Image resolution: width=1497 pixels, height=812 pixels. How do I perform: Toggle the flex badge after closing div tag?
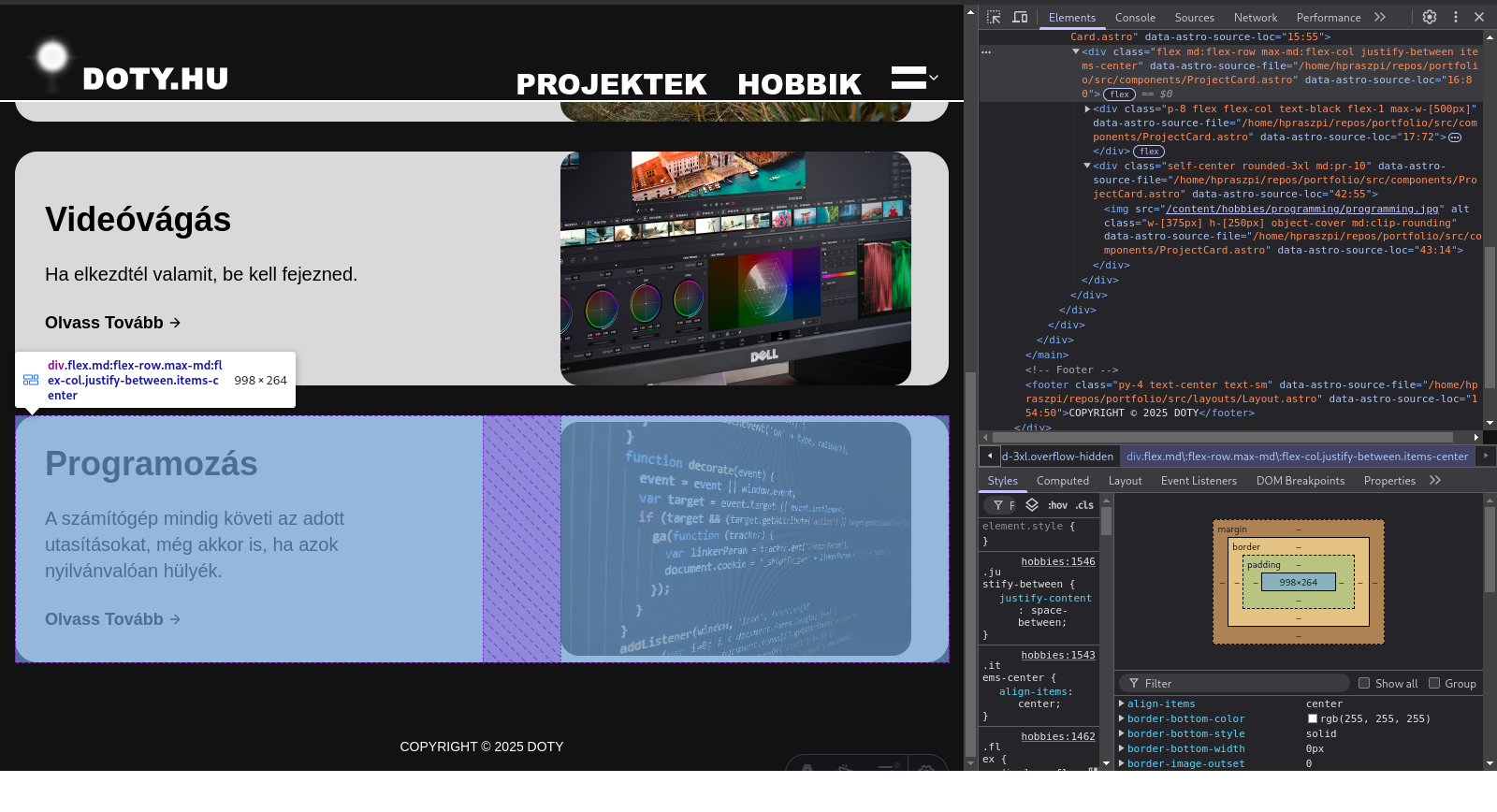[1149, 152]
